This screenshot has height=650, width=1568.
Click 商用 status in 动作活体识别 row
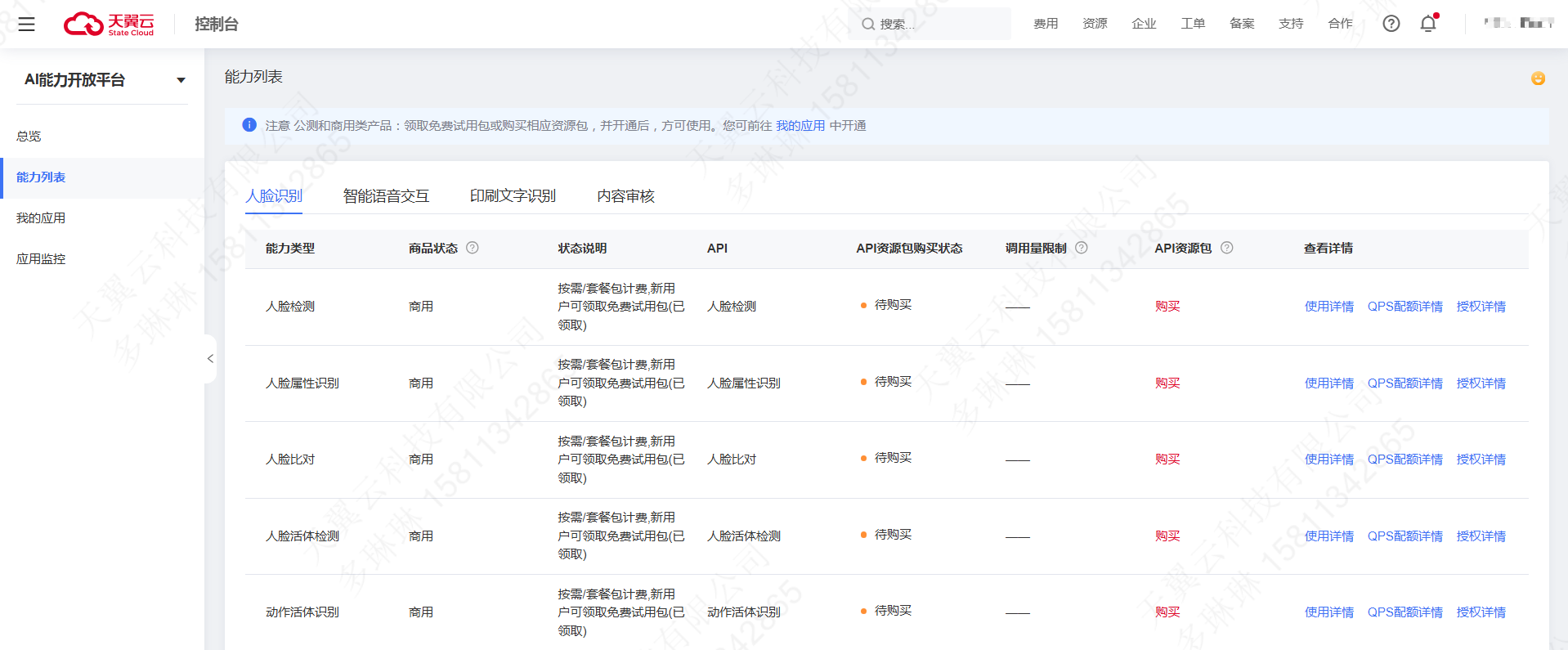[x=421, y=612]
